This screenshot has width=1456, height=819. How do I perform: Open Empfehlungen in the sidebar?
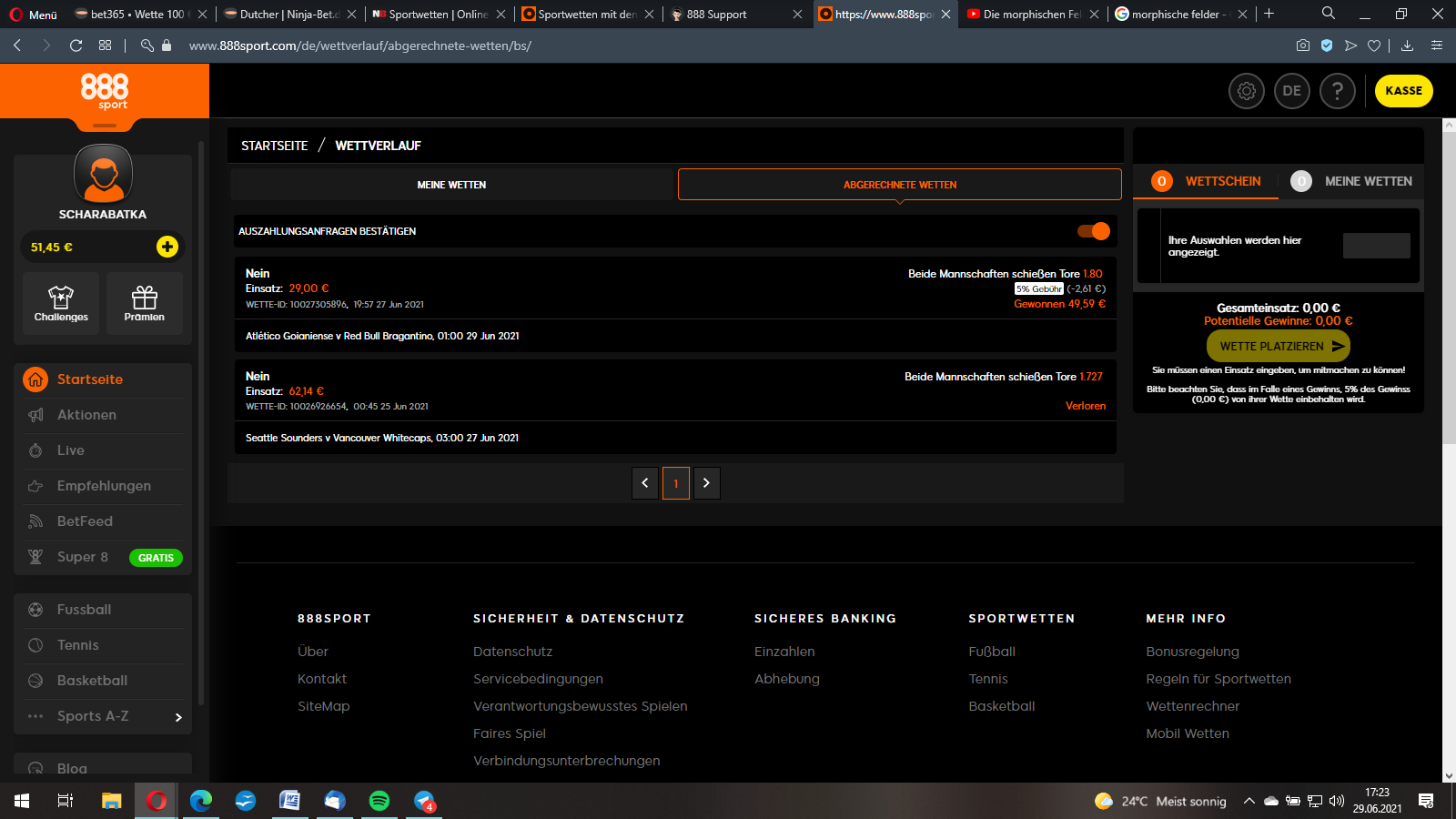pyautogui.click(x=103, y=486)
